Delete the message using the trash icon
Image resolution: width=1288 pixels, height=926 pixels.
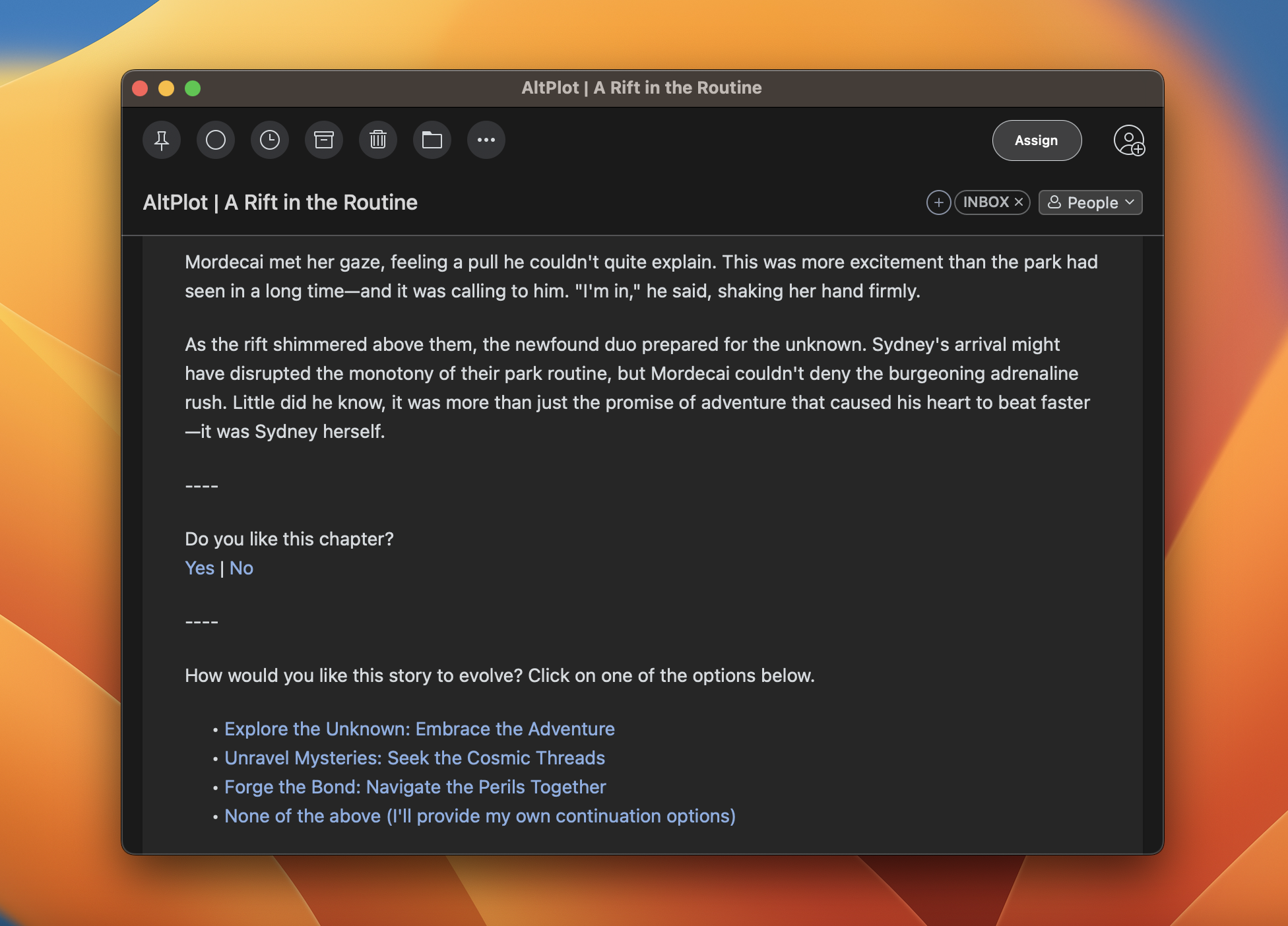378,140
